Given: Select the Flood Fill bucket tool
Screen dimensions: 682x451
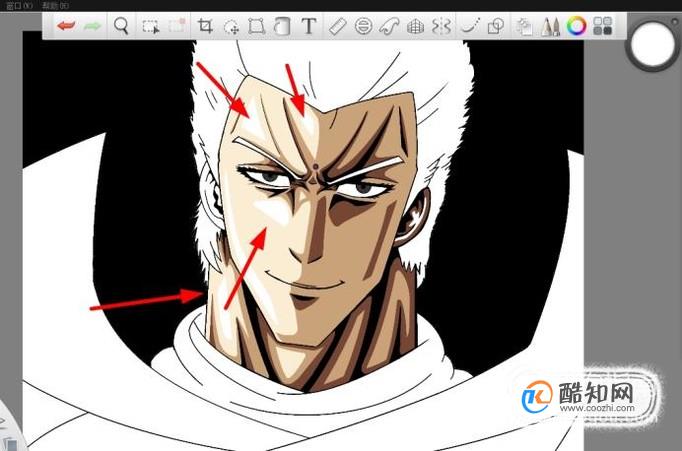Looking at the screenshot, I should [x=282, y=26].
